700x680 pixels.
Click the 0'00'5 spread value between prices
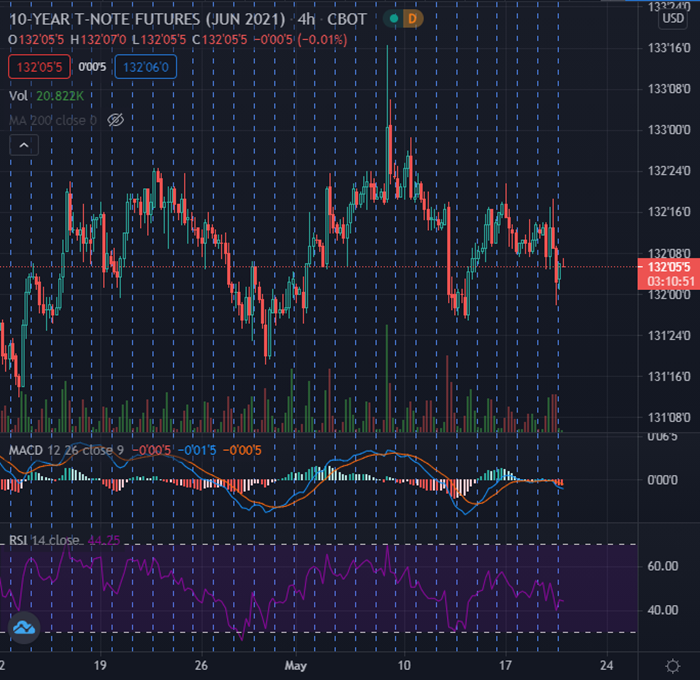tap(93, 68)
